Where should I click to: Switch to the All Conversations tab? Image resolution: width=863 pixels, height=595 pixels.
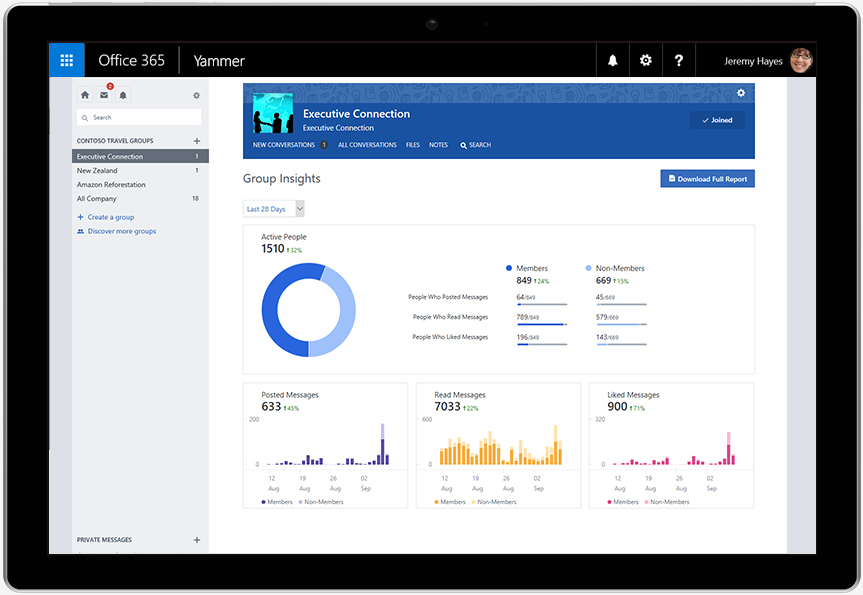pyautogui.click(x=367, y=145)
